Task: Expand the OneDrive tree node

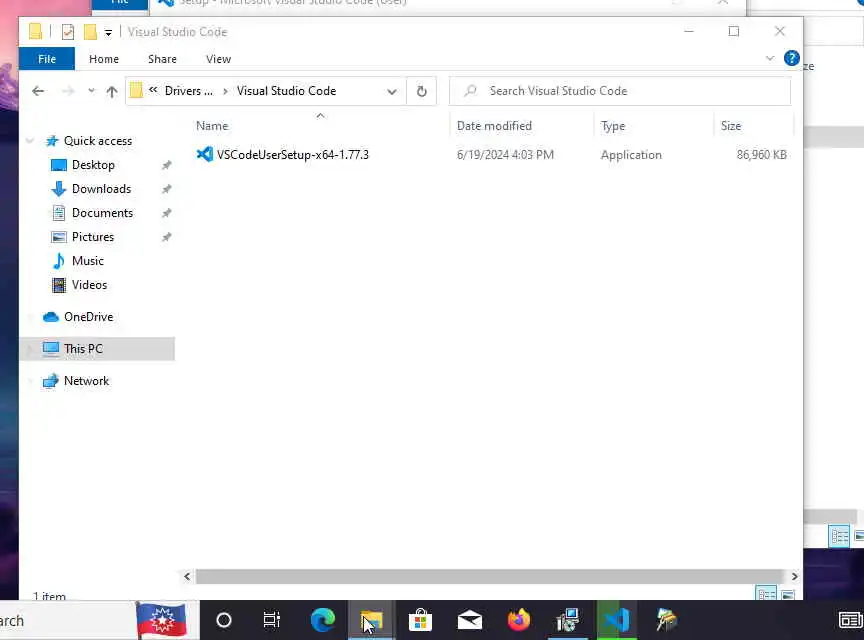Action: (x=30, y=317)
